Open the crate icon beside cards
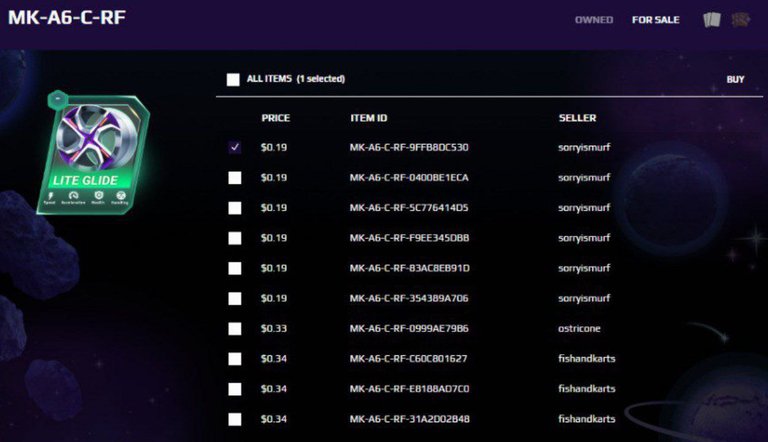 click(741, 20)
